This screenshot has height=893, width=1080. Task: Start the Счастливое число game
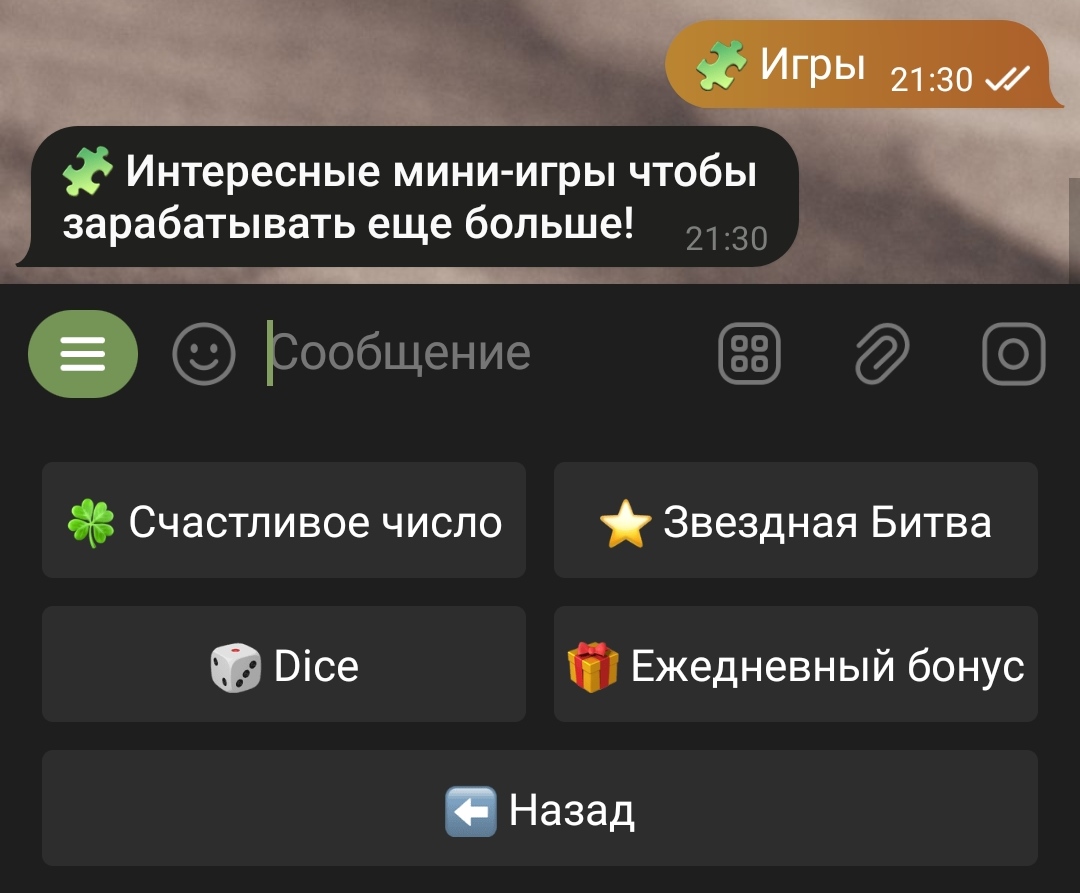click(284, 521)
